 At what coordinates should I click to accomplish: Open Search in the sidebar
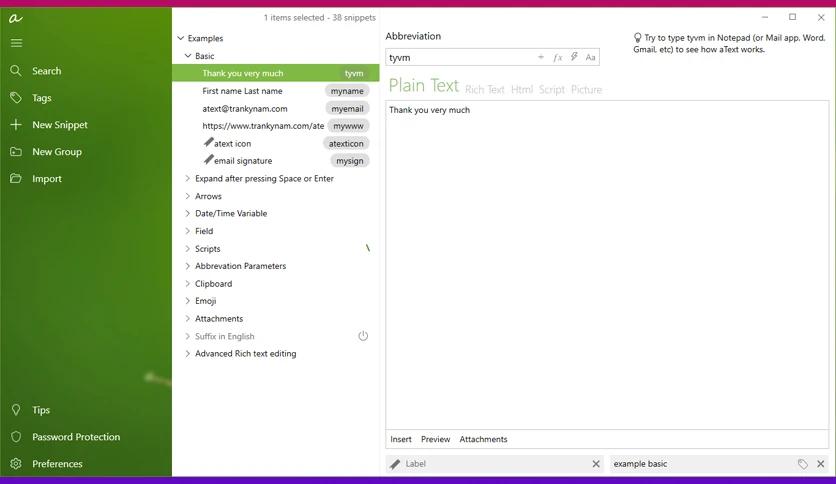[46, 71]
